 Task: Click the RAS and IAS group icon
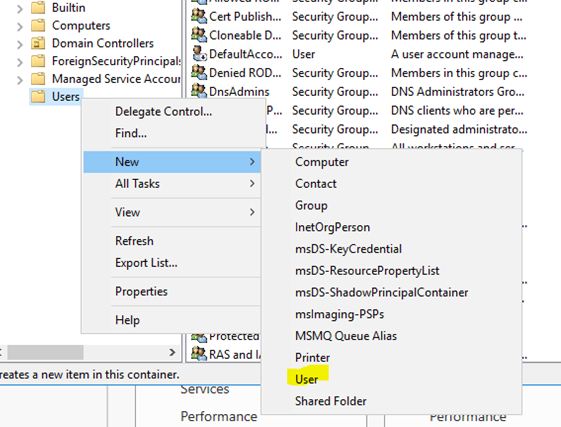(x=199, y=354)
